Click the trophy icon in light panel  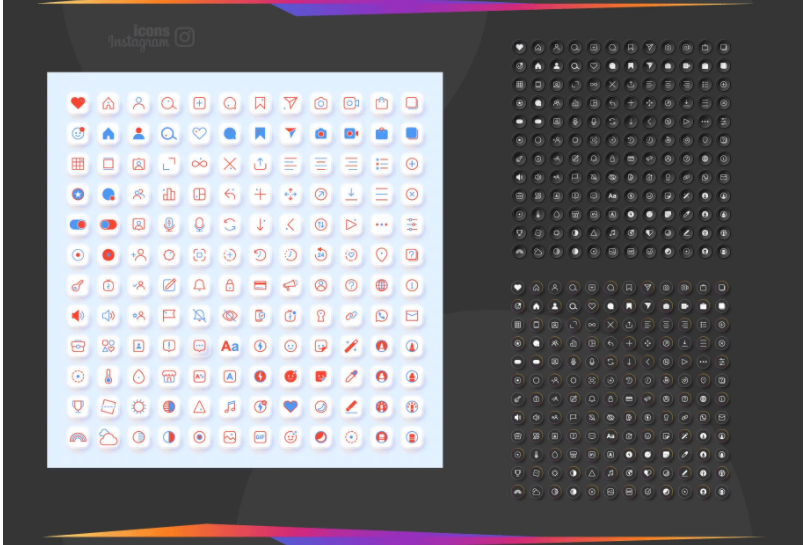click(x=78, y=407)
